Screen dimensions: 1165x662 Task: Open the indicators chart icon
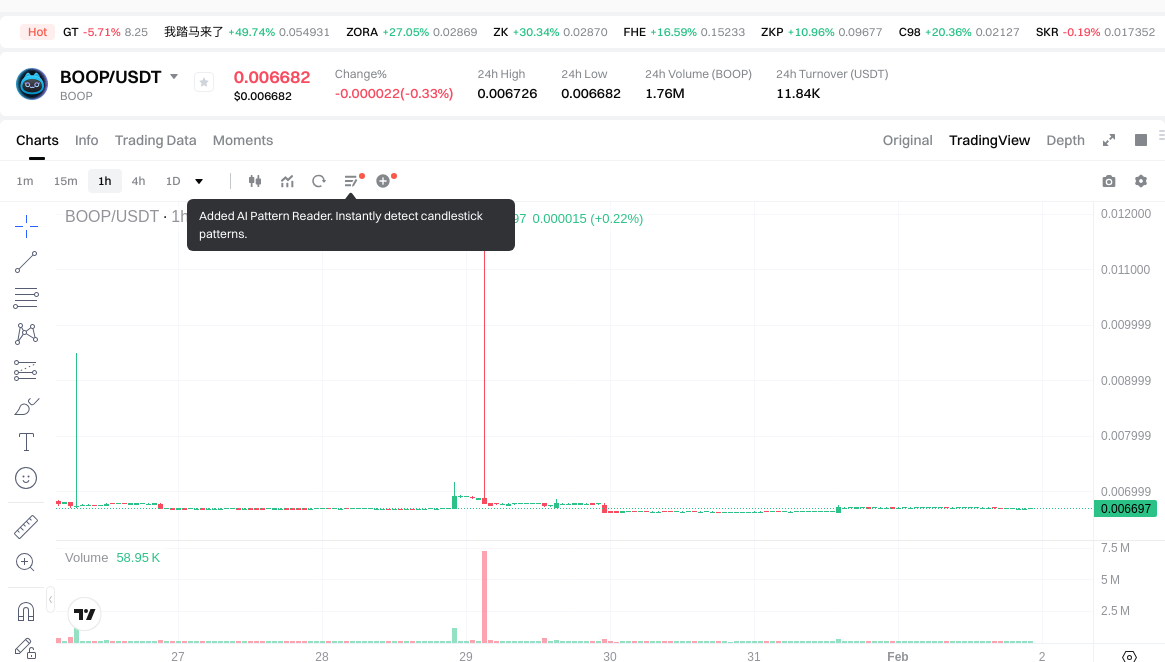point(287,181)
